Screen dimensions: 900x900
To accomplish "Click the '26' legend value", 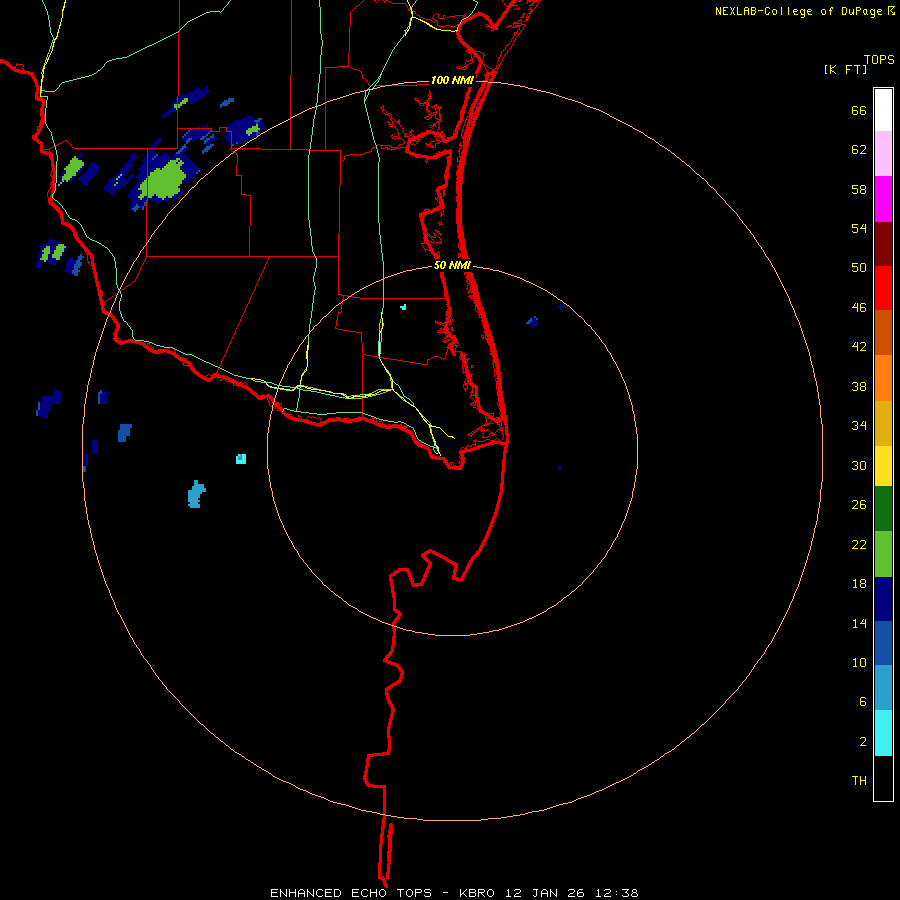I will 859,505.
